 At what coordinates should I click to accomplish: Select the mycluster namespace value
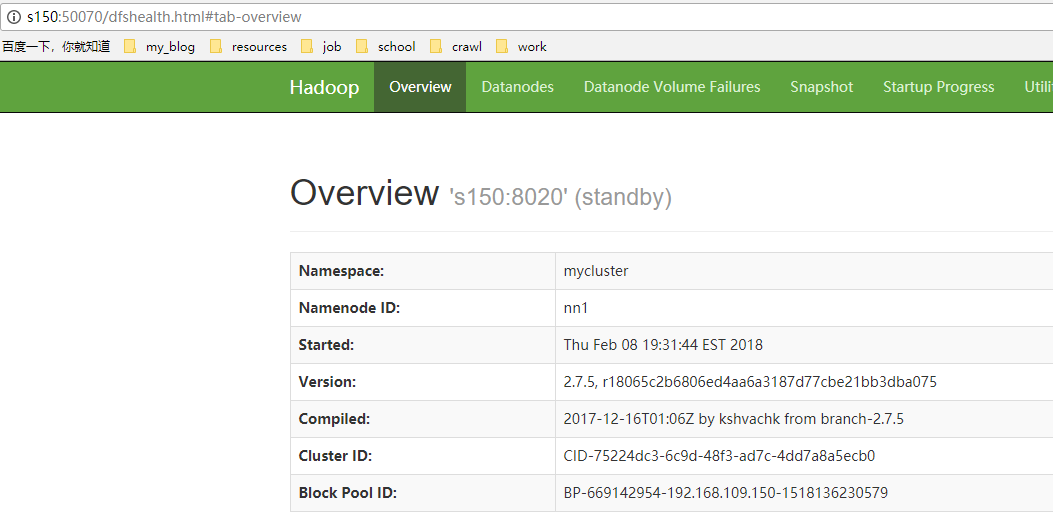coord(596,271)
